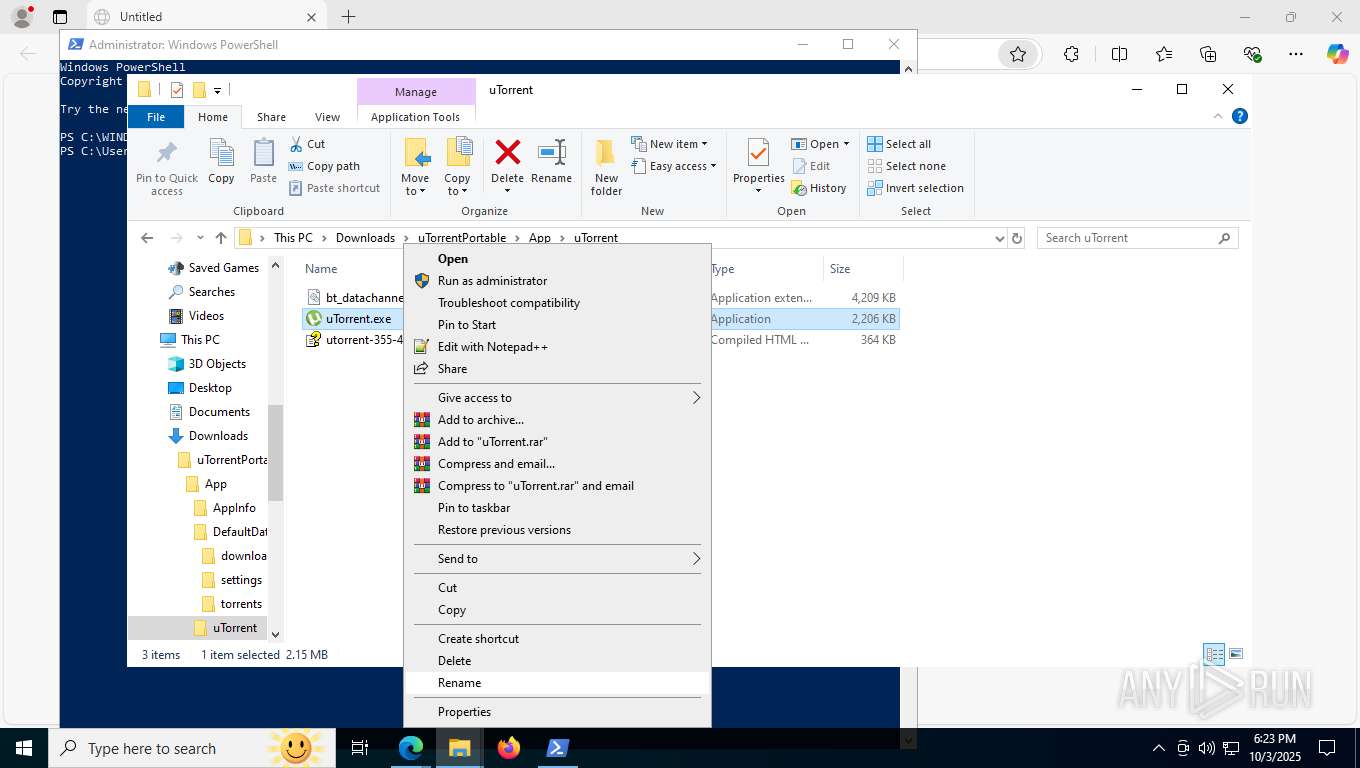Click the History button in Open group

(x=819, y=188)
